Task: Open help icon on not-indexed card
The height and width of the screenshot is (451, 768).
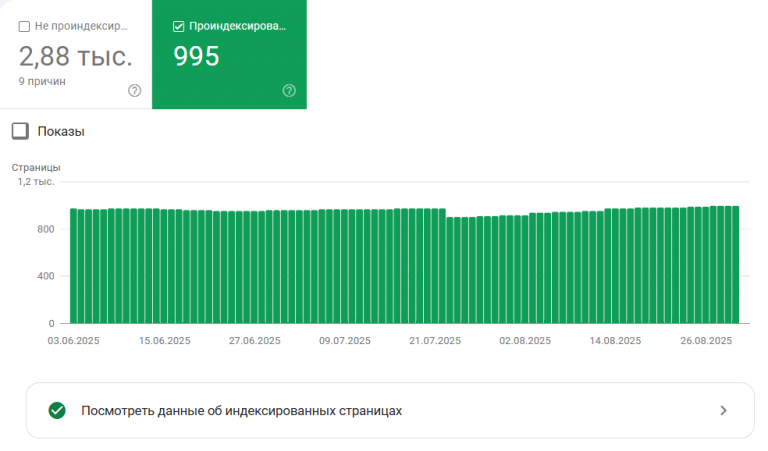Action: (135, 91)
